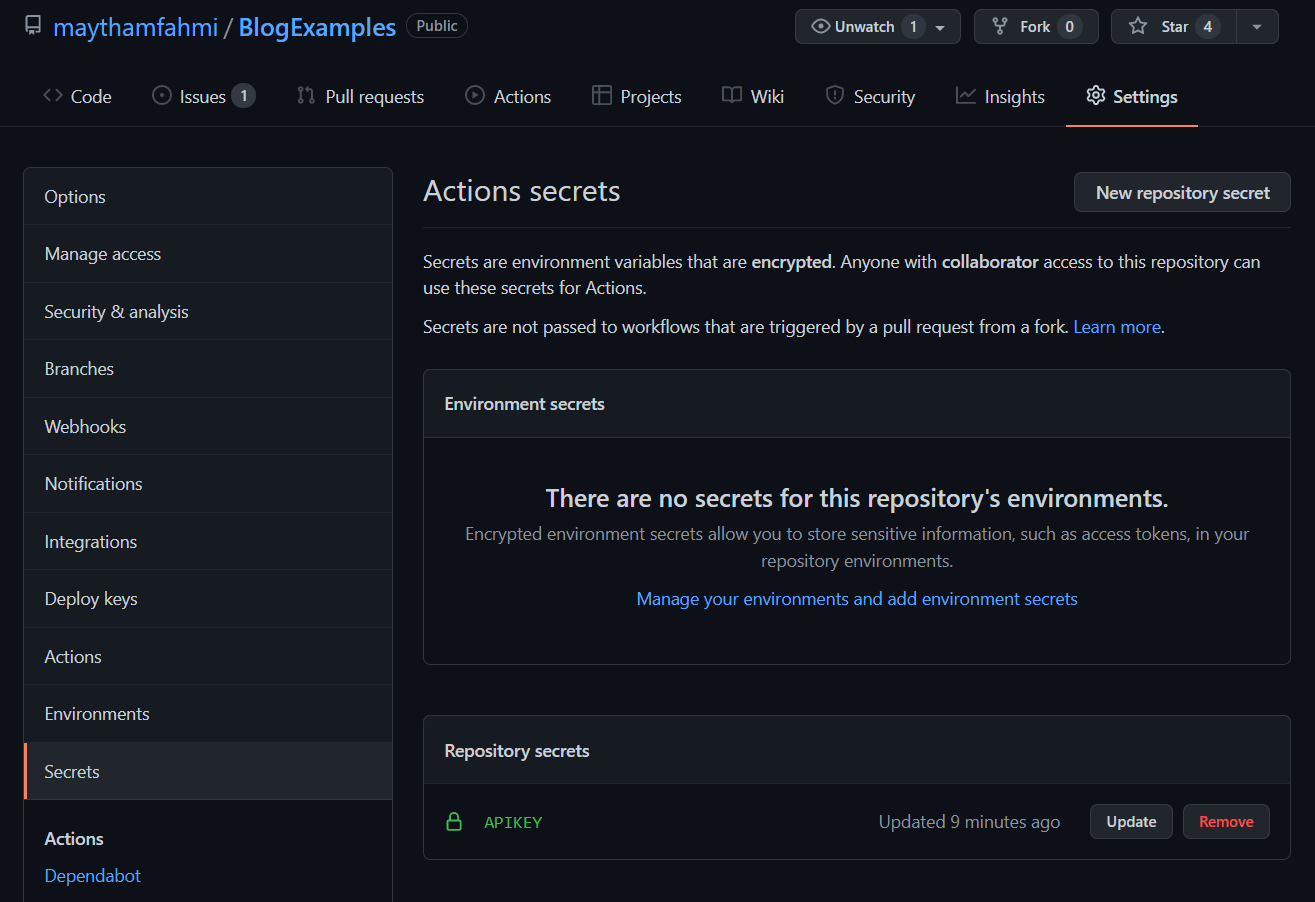Click the Settings gear icon
1315x902 pixels.
[x=1095, y=96]
